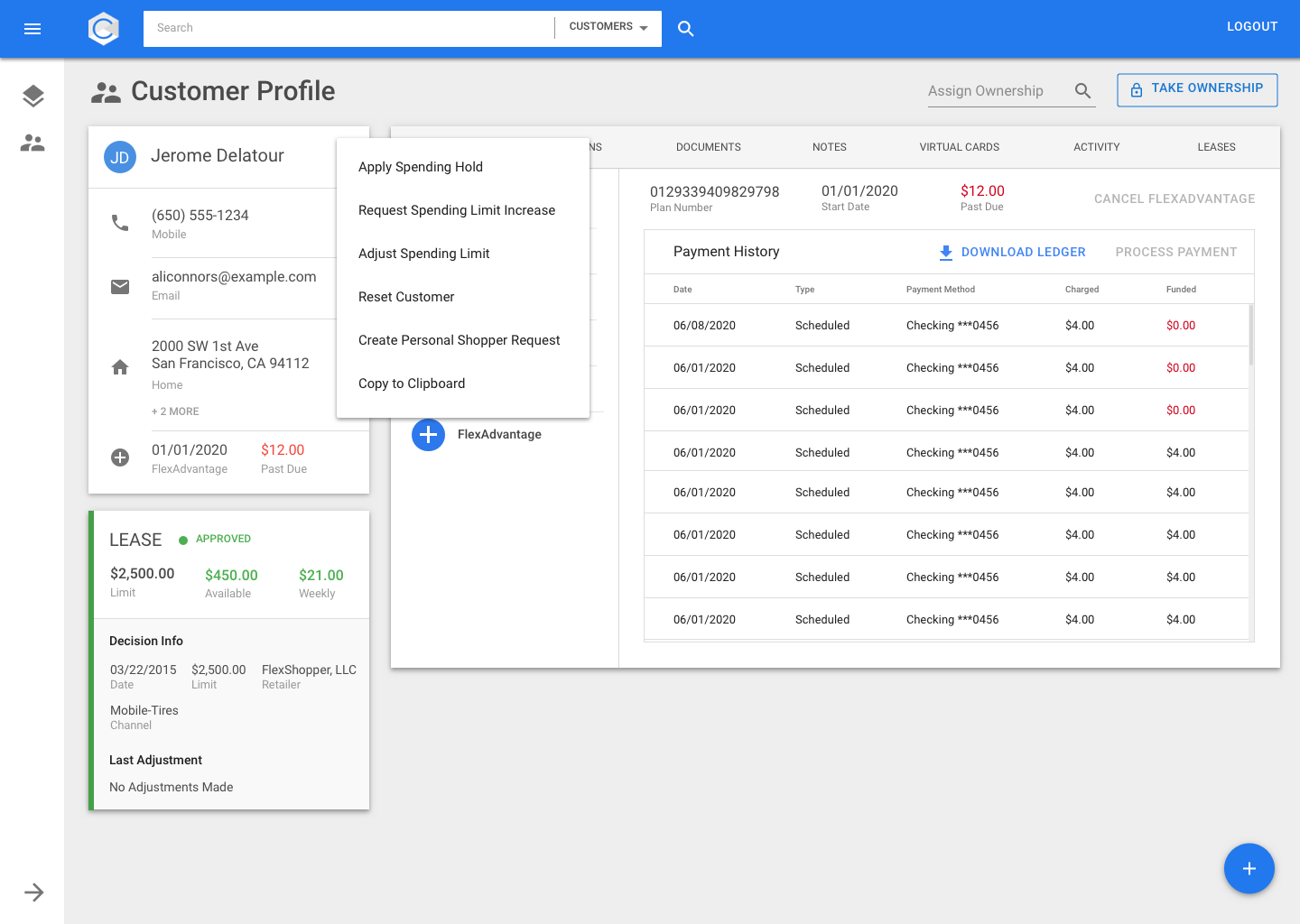This screenshot has width=1300, height=924.
Task: Click the floating blue add button
Action: click(1249, 868)
